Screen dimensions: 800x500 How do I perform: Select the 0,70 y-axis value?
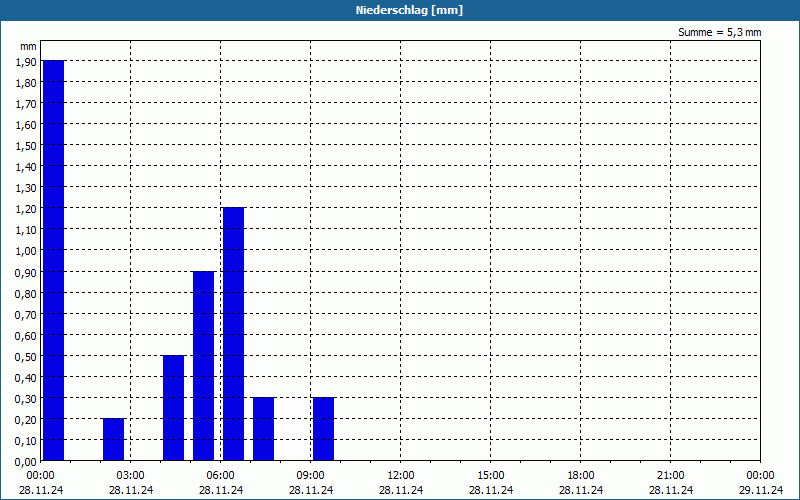pos(27,314)
